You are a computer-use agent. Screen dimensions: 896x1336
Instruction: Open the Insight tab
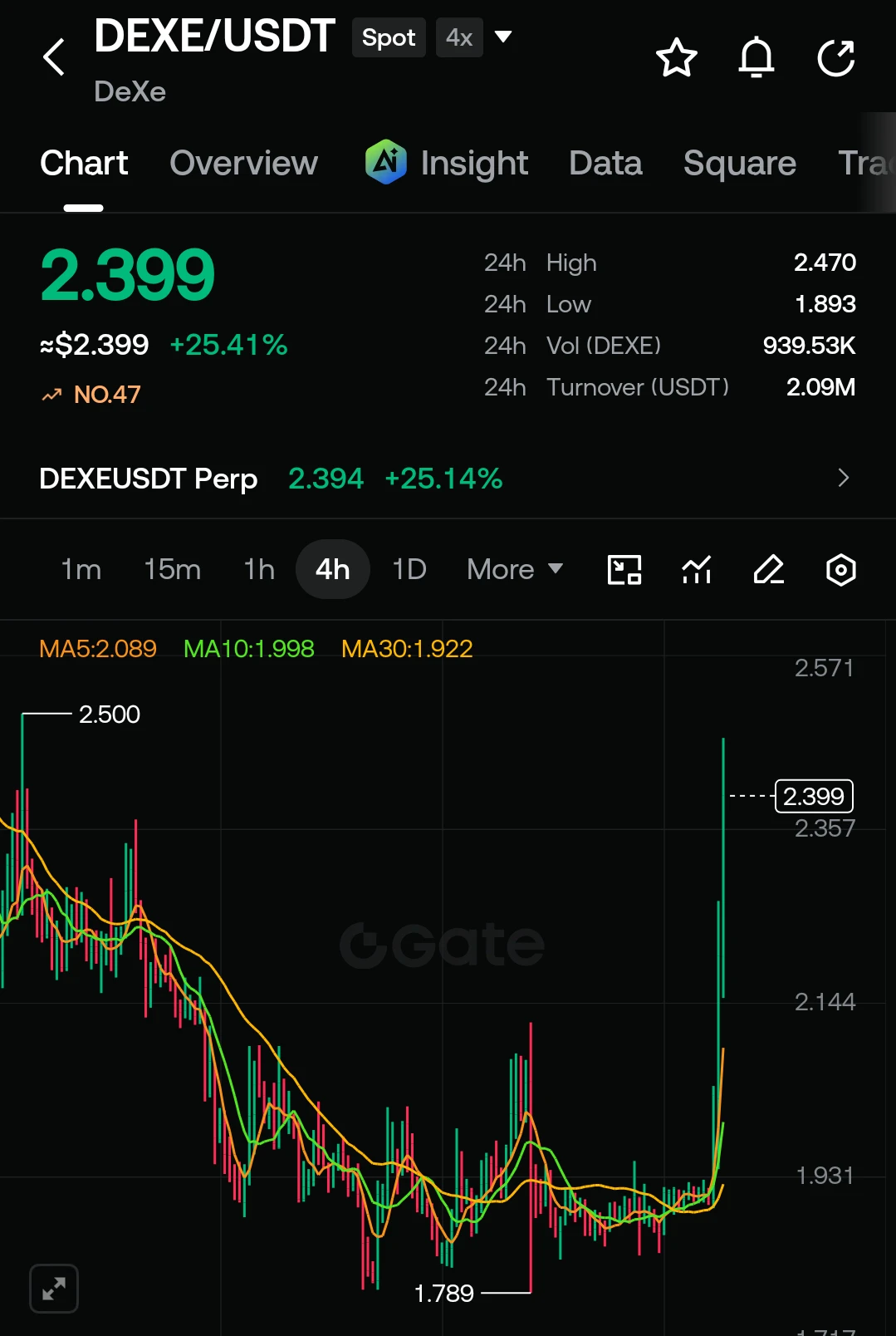point(474,163)
